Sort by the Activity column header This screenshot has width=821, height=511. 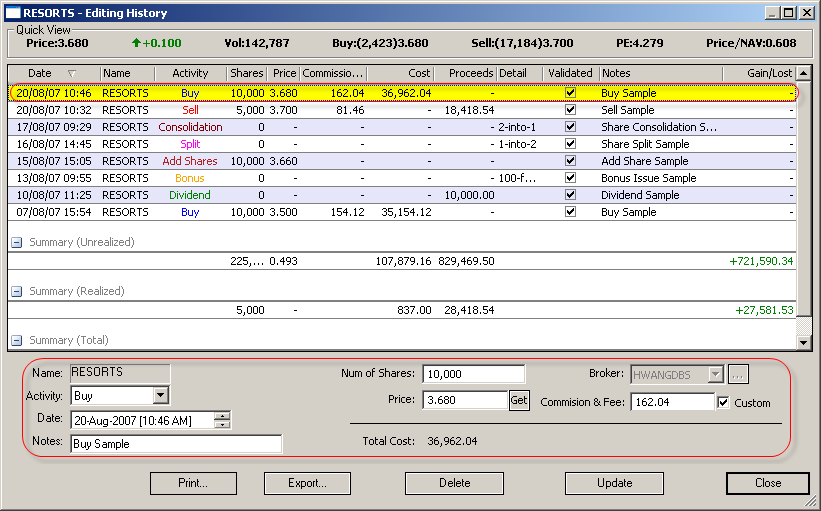coord(191,73)
